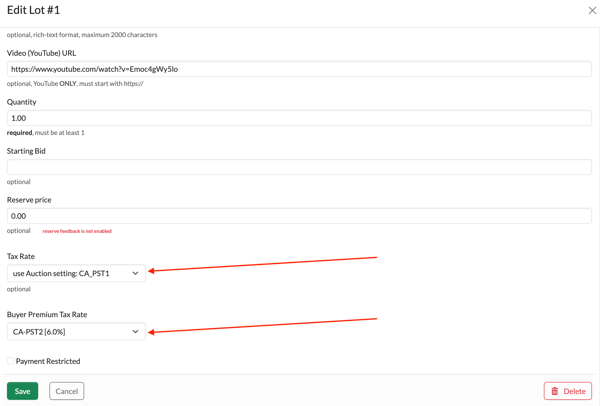Screen dimensions: 600x406
Task: Cancel editing the lot
Action: pos(67,391)
